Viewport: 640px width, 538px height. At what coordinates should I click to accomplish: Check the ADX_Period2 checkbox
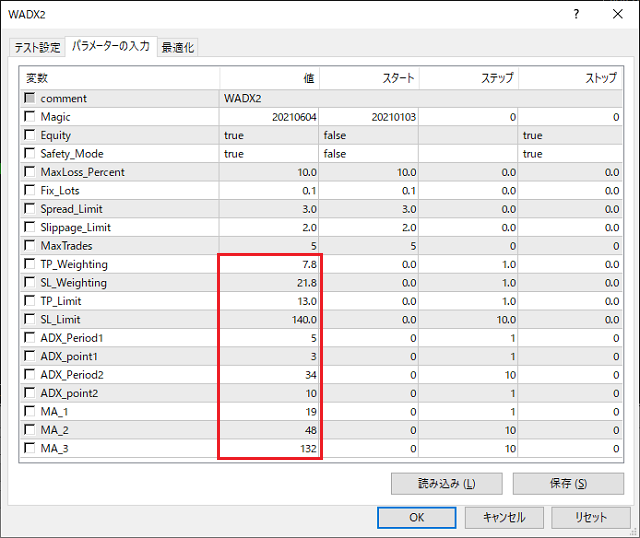(30, 374)
